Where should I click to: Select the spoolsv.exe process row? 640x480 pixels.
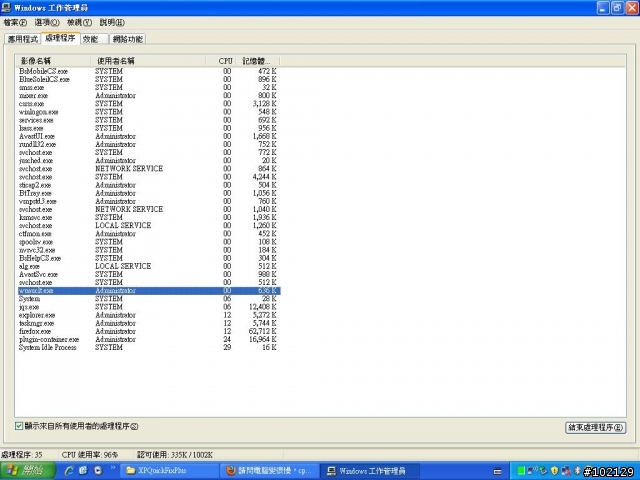pyautogui.click(x=148, y=242)
